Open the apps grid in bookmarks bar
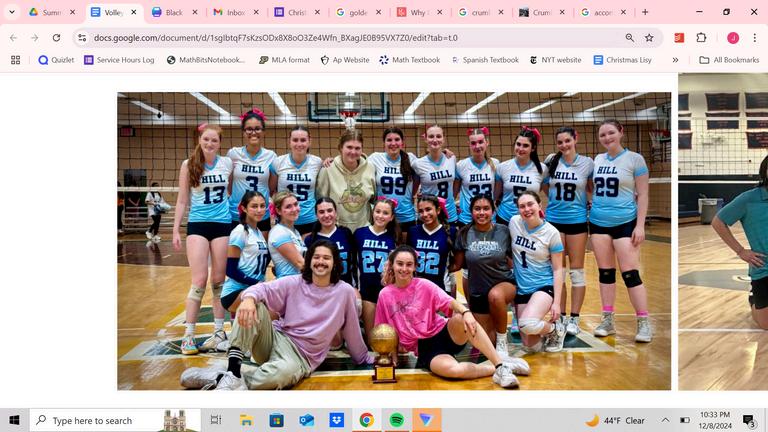The height and width of the screenshot is (432, 768). 16,60
